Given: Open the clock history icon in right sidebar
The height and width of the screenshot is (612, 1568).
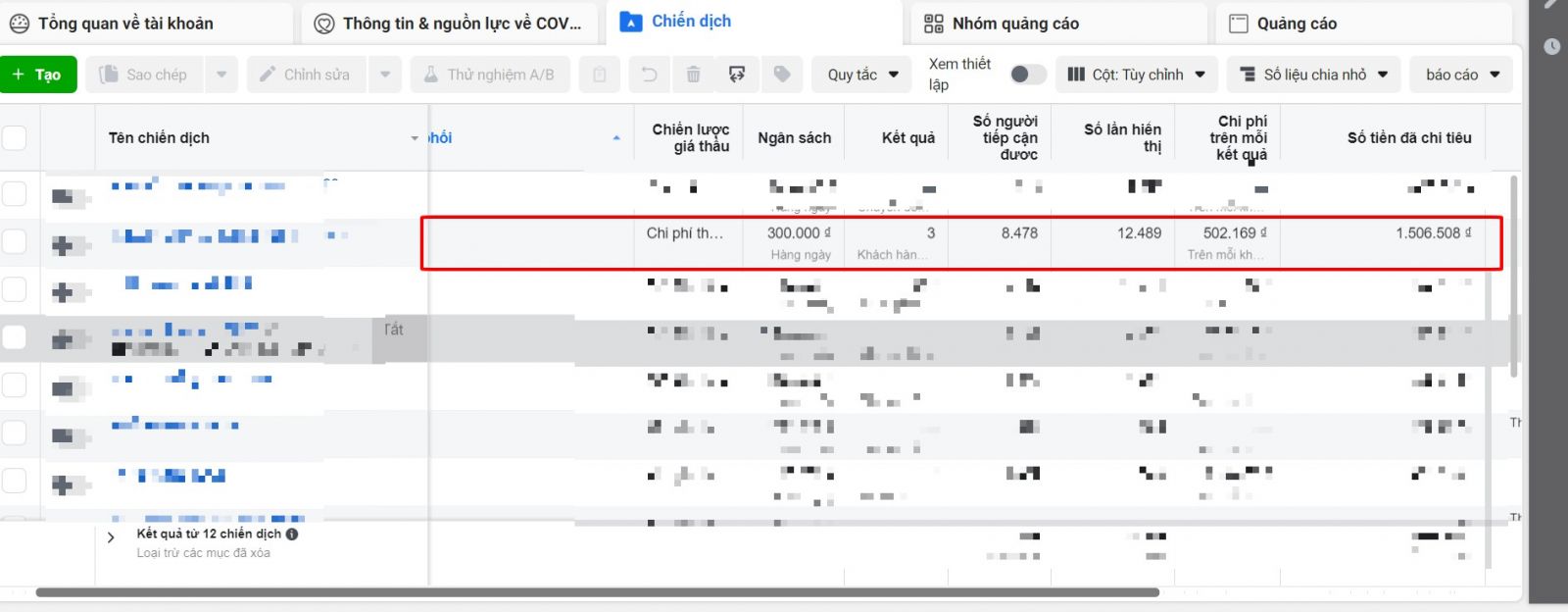Looking at the screenshot, I should coord(1551,46).
